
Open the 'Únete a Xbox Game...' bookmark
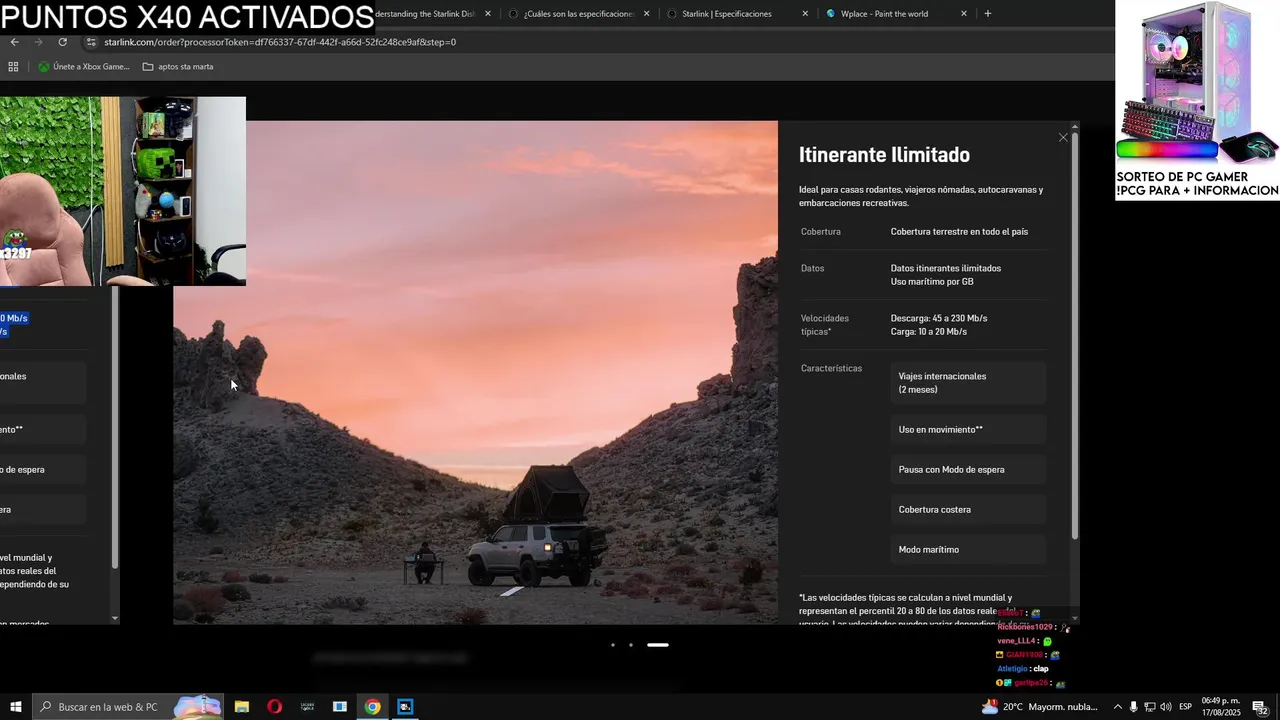(84, 67)
